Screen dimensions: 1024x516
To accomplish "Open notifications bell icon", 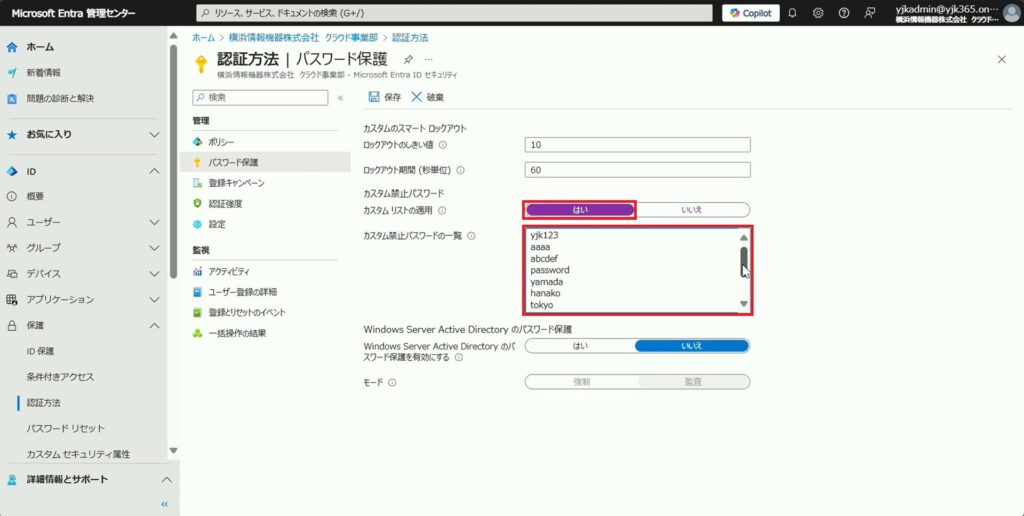I will pyautogui.click(x=792, y=13).
